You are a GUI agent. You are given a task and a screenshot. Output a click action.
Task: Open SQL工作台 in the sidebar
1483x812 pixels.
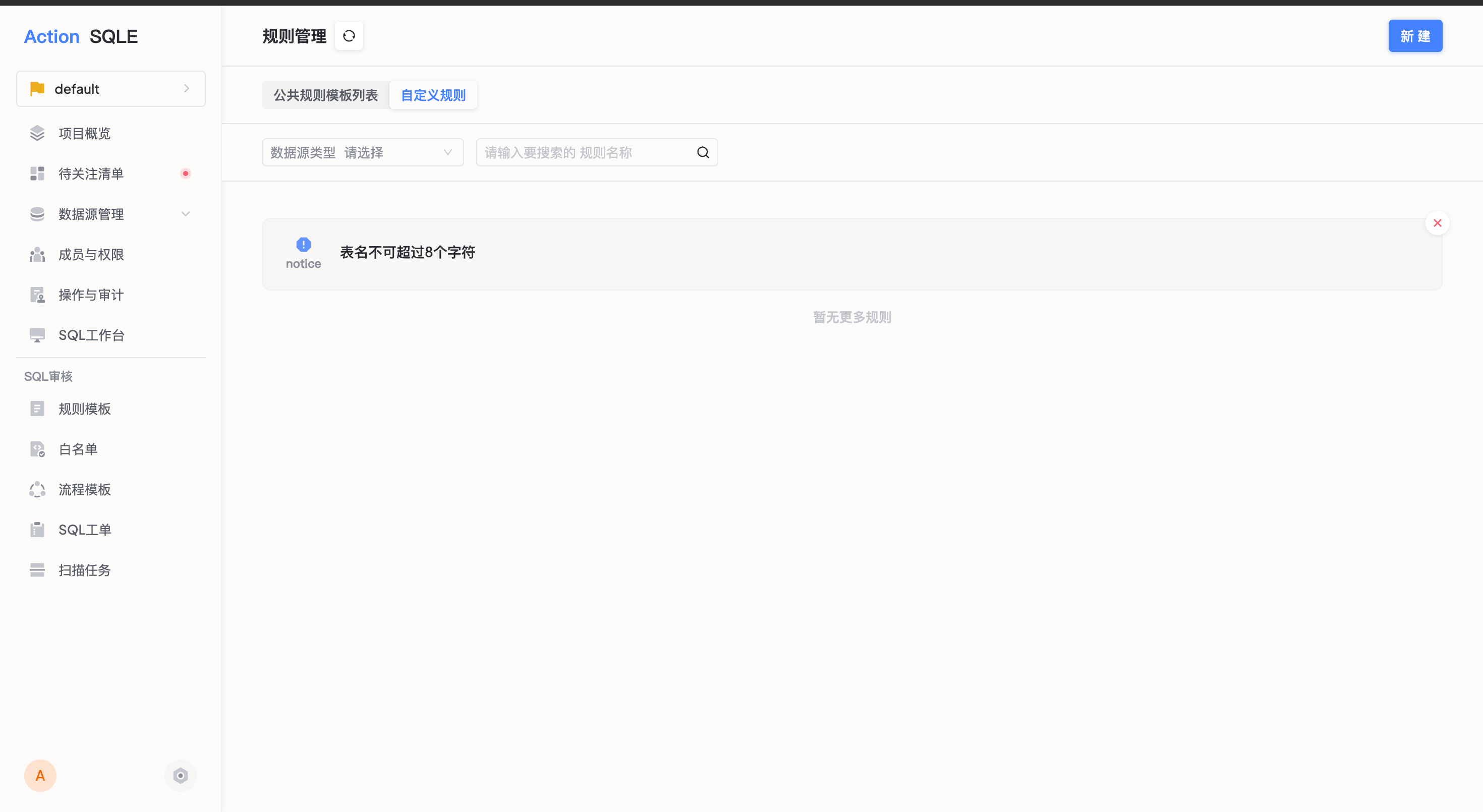coord(111,335)
